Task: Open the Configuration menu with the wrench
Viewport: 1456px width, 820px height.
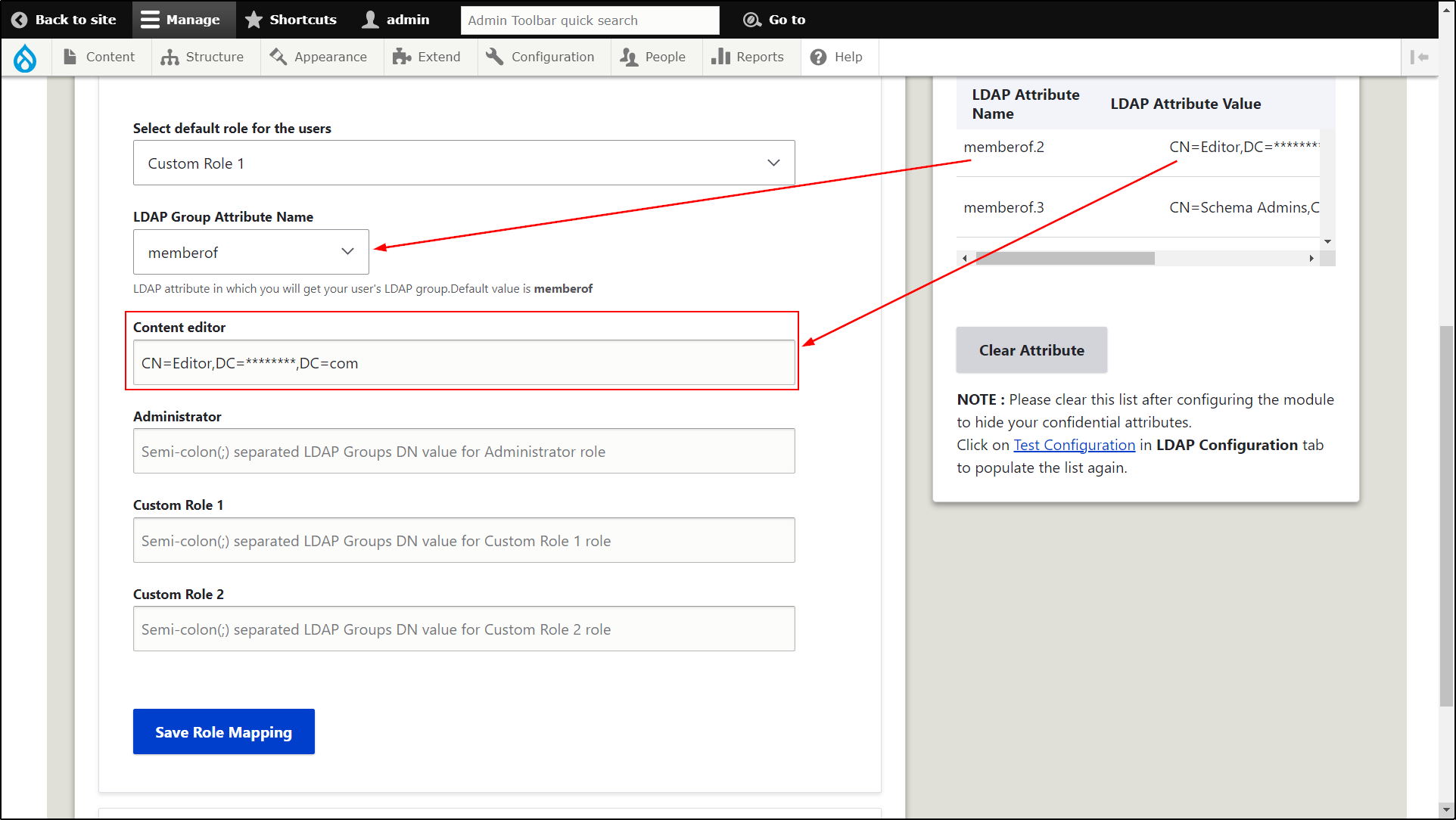Action: point(494,57)
